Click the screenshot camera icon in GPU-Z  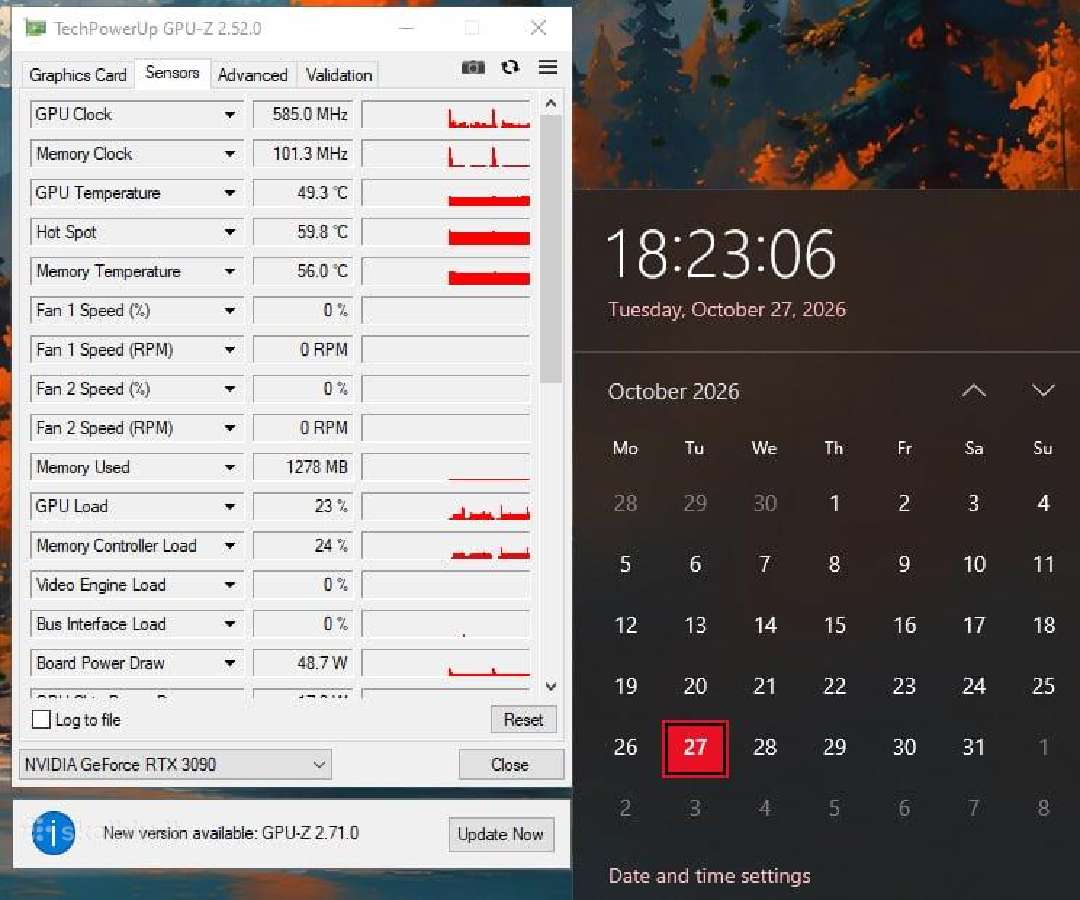click(472, 67)
